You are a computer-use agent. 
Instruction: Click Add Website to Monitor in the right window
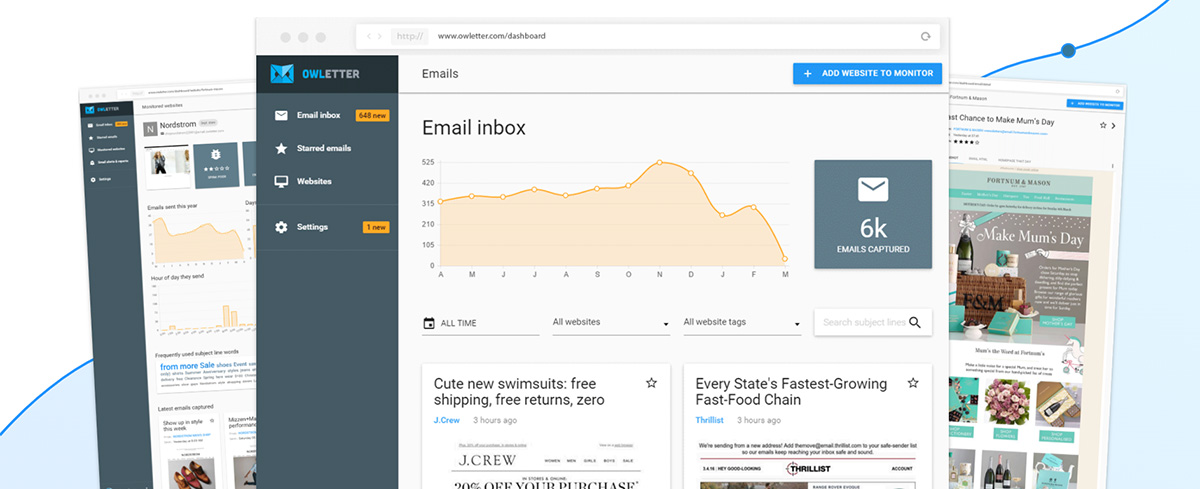pos(1095,103)
